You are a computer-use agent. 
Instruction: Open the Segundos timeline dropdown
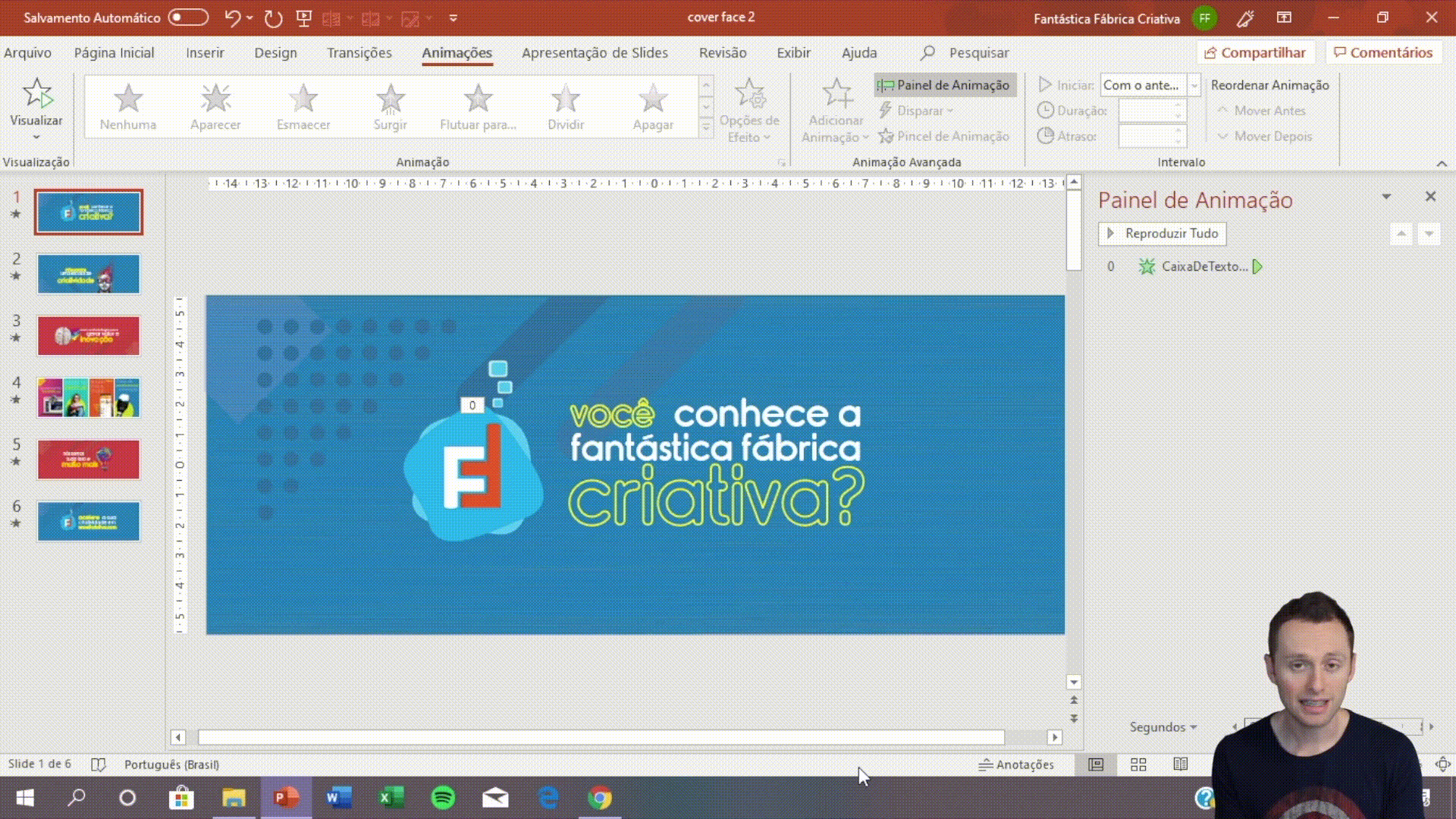(1163, 726)
